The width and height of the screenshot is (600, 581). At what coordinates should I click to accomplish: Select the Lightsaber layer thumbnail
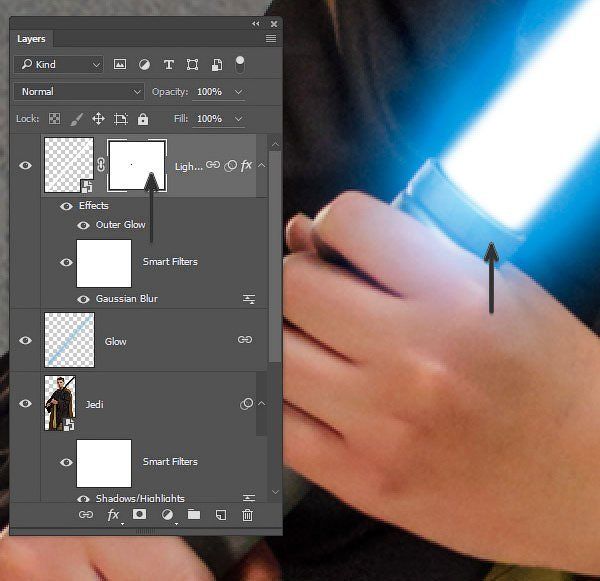[x=69, y=165]
